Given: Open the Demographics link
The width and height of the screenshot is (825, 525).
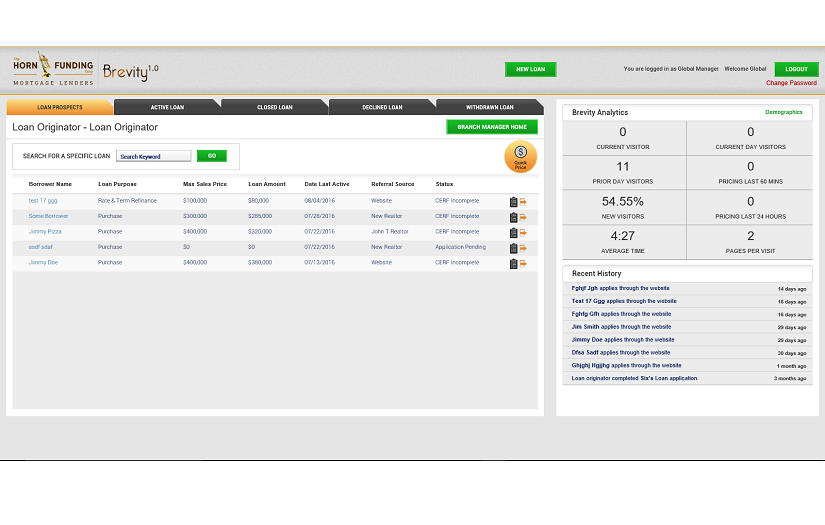Looking at the screenshot, I should 783,112.
